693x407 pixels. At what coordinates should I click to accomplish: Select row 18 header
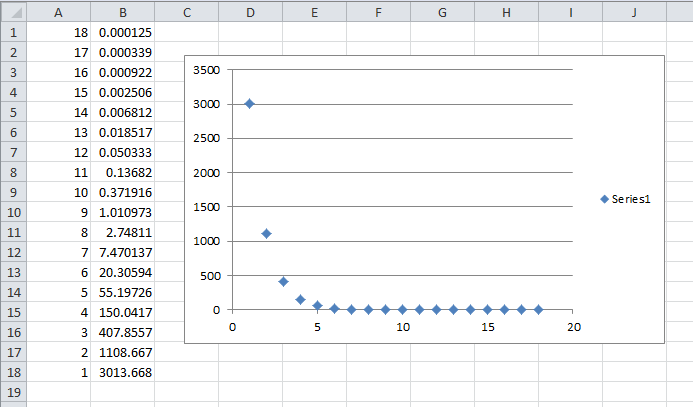13,373
